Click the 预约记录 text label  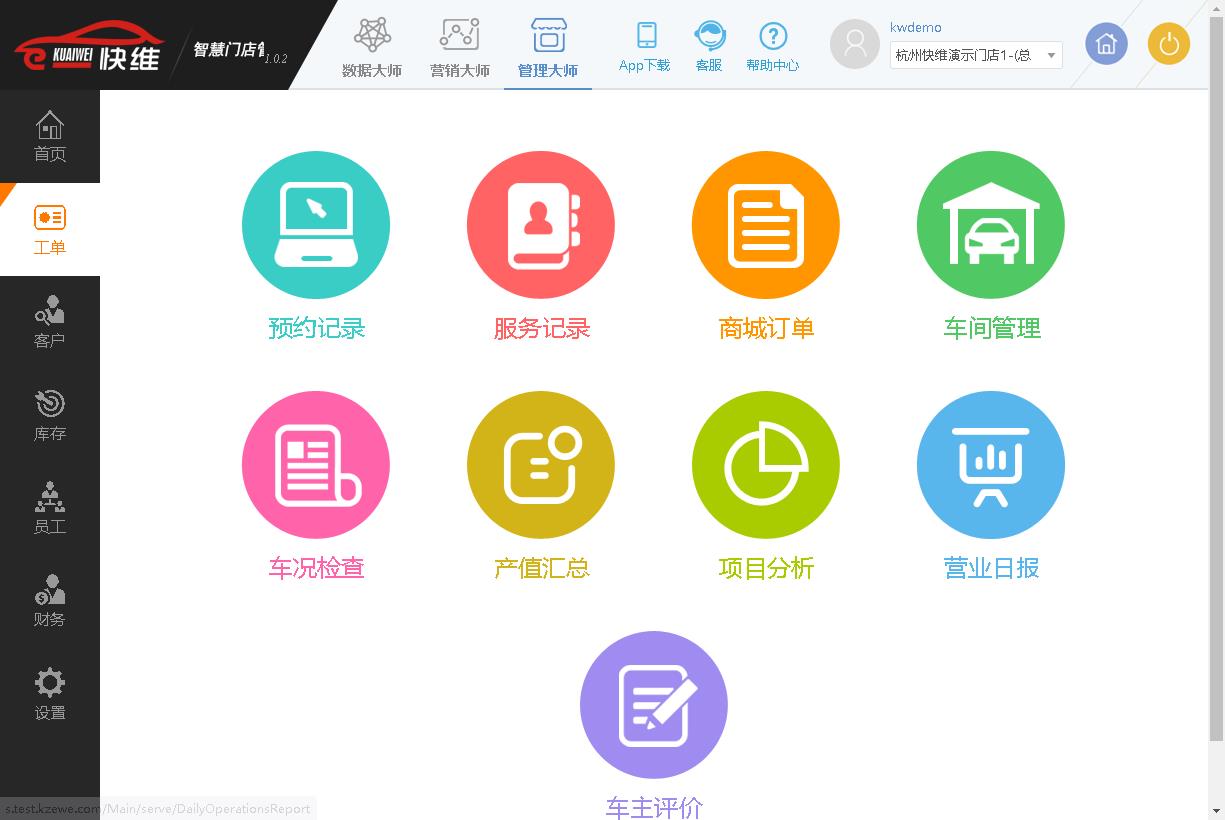(x=316, y=328)
